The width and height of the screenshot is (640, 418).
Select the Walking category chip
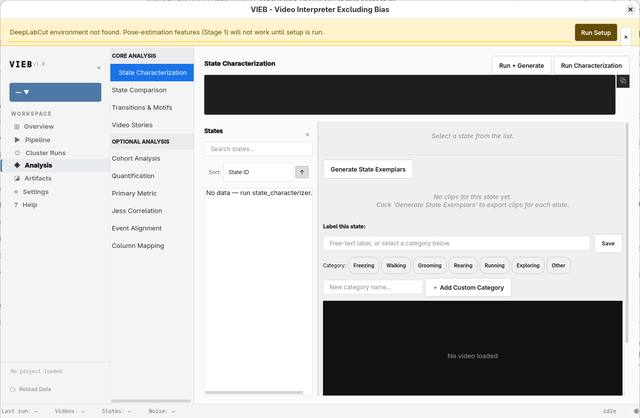(x=396, y=265)
